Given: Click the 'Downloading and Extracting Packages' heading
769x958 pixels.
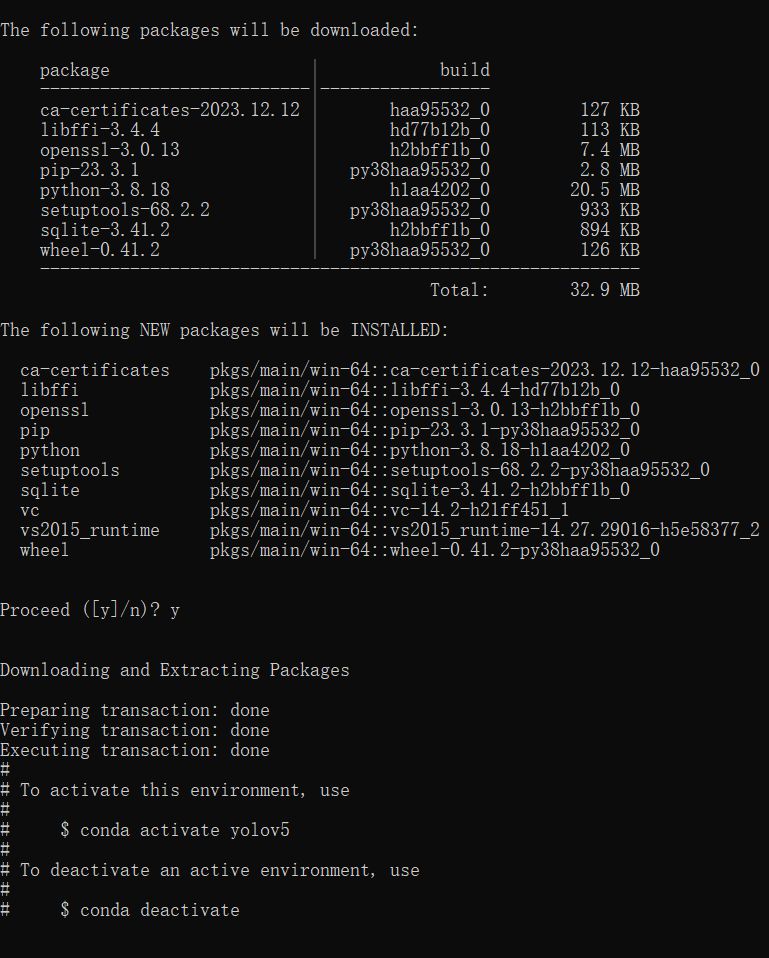Looking at the screenshot, I should coord(175,670).
